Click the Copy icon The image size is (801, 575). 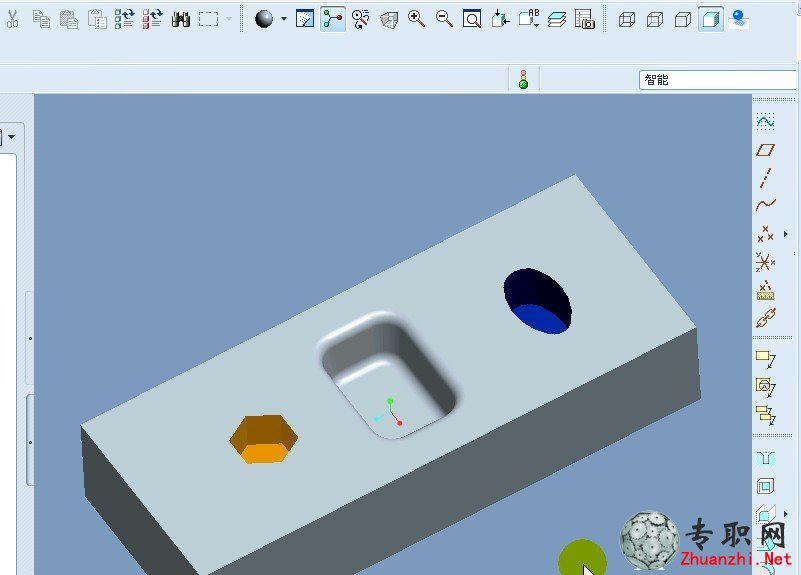pyautogui.click(x=41, y=19)
